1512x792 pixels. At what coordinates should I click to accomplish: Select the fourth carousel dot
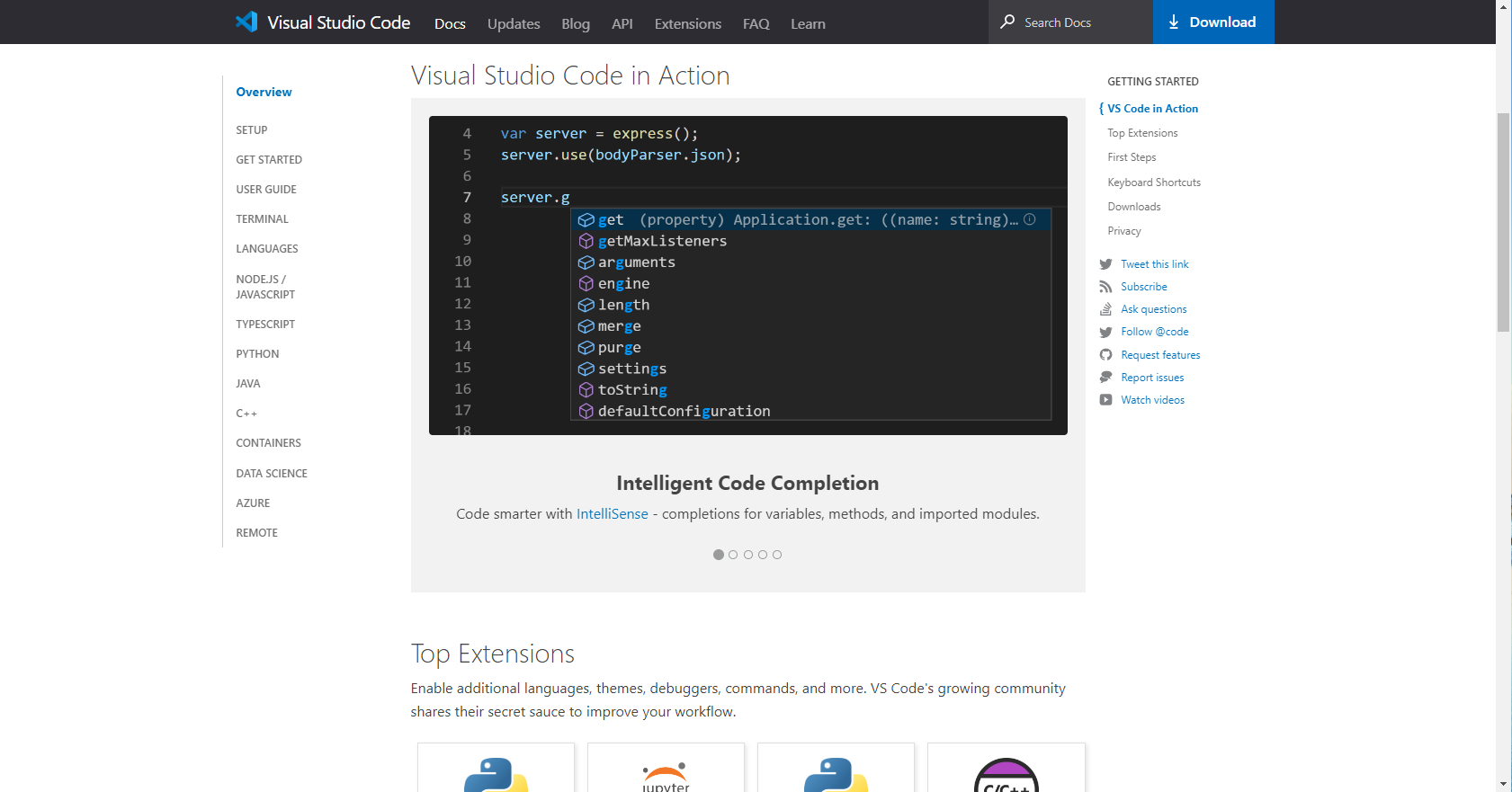(763, 555)
